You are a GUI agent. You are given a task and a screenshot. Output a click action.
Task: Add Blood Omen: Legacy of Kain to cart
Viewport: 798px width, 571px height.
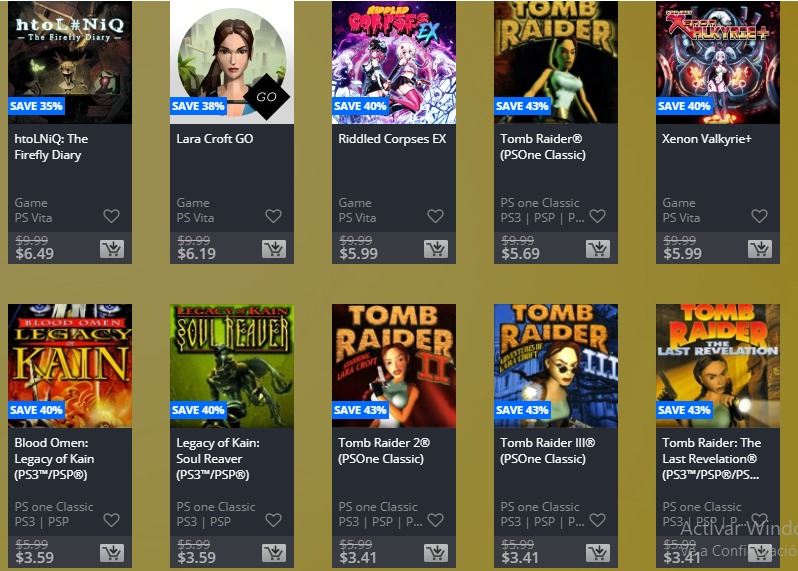(x=112, y=553)
